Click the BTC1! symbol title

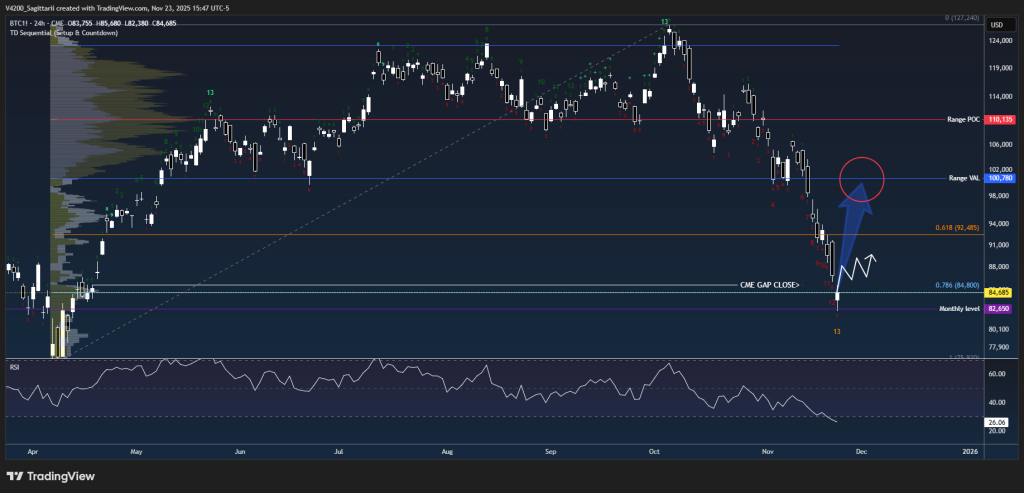coord(19,23)
